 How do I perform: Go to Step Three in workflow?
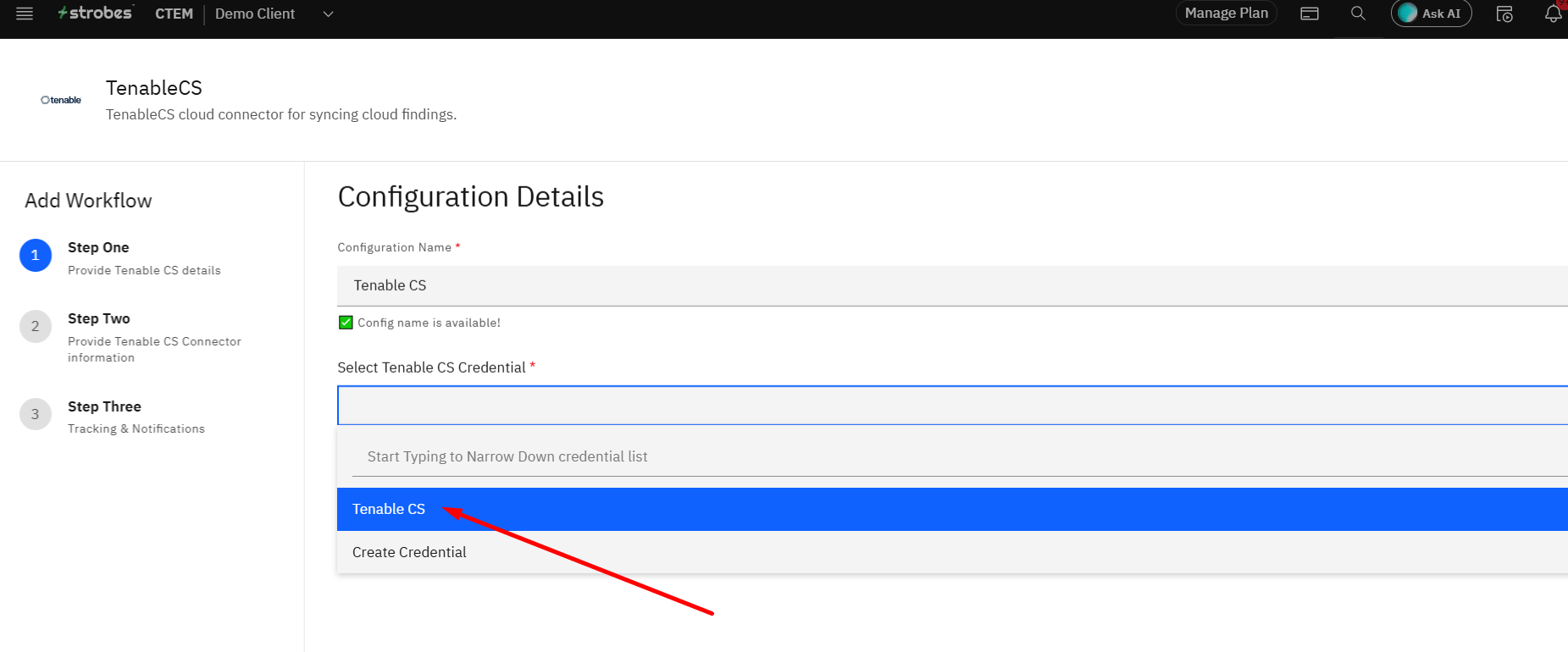pos(104,406)
